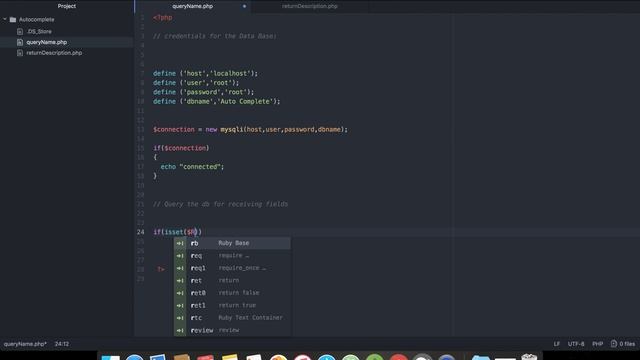Open queryName.php in the project tree
640x360 pixels.
pos(47,42)
